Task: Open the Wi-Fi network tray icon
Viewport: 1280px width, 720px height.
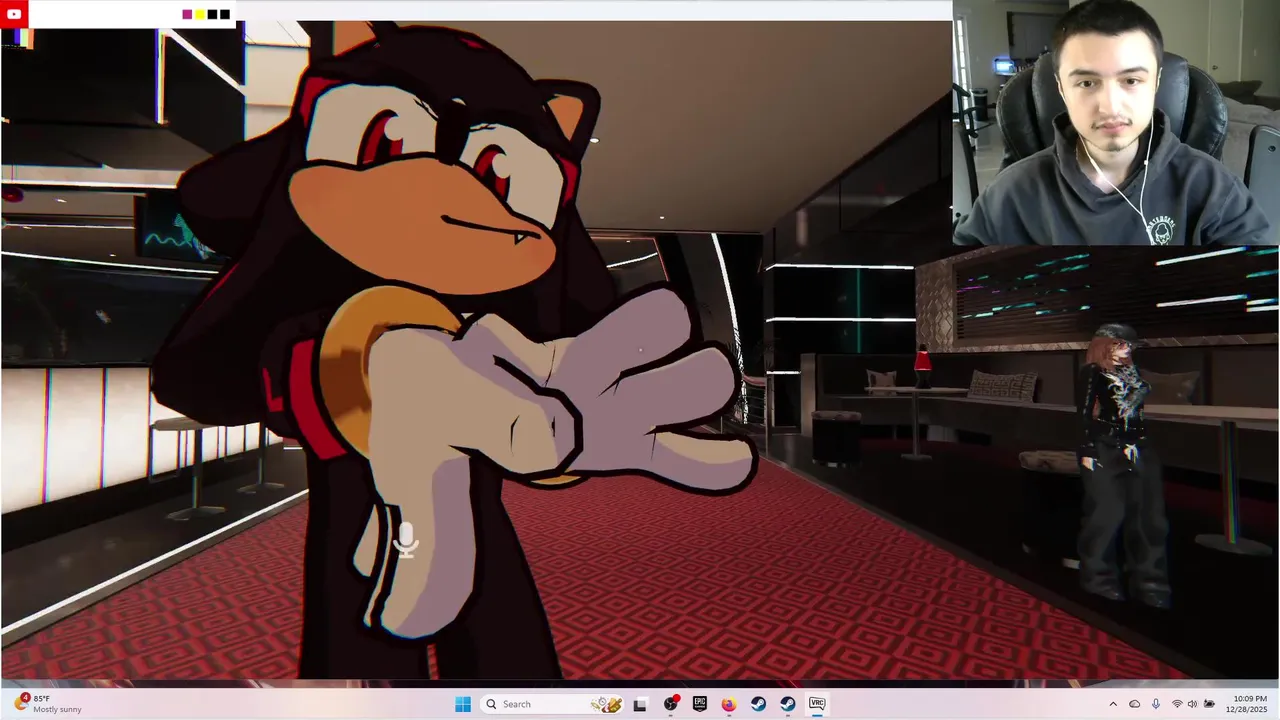Action: click(x=1177, y=704)
